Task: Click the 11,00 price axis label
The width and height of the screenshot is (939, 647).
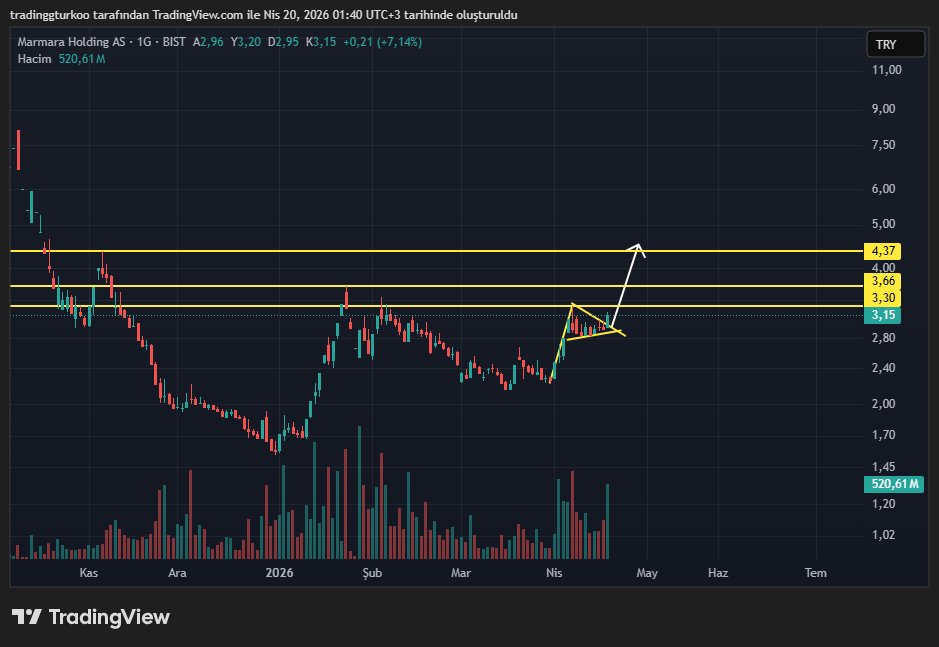Action: pos(886,70)
